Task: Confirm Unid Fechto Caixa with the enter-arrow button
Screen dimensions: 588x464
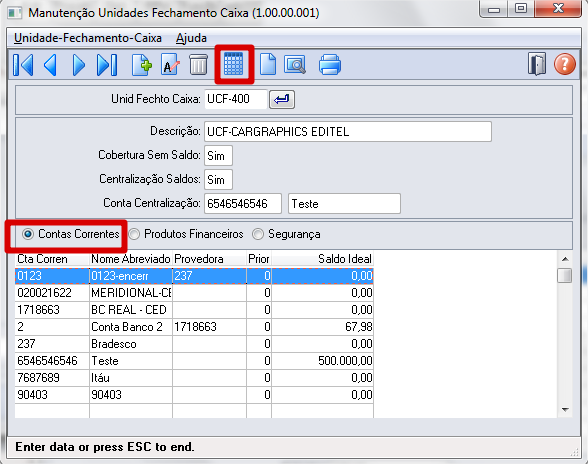Action: point(282,99)
